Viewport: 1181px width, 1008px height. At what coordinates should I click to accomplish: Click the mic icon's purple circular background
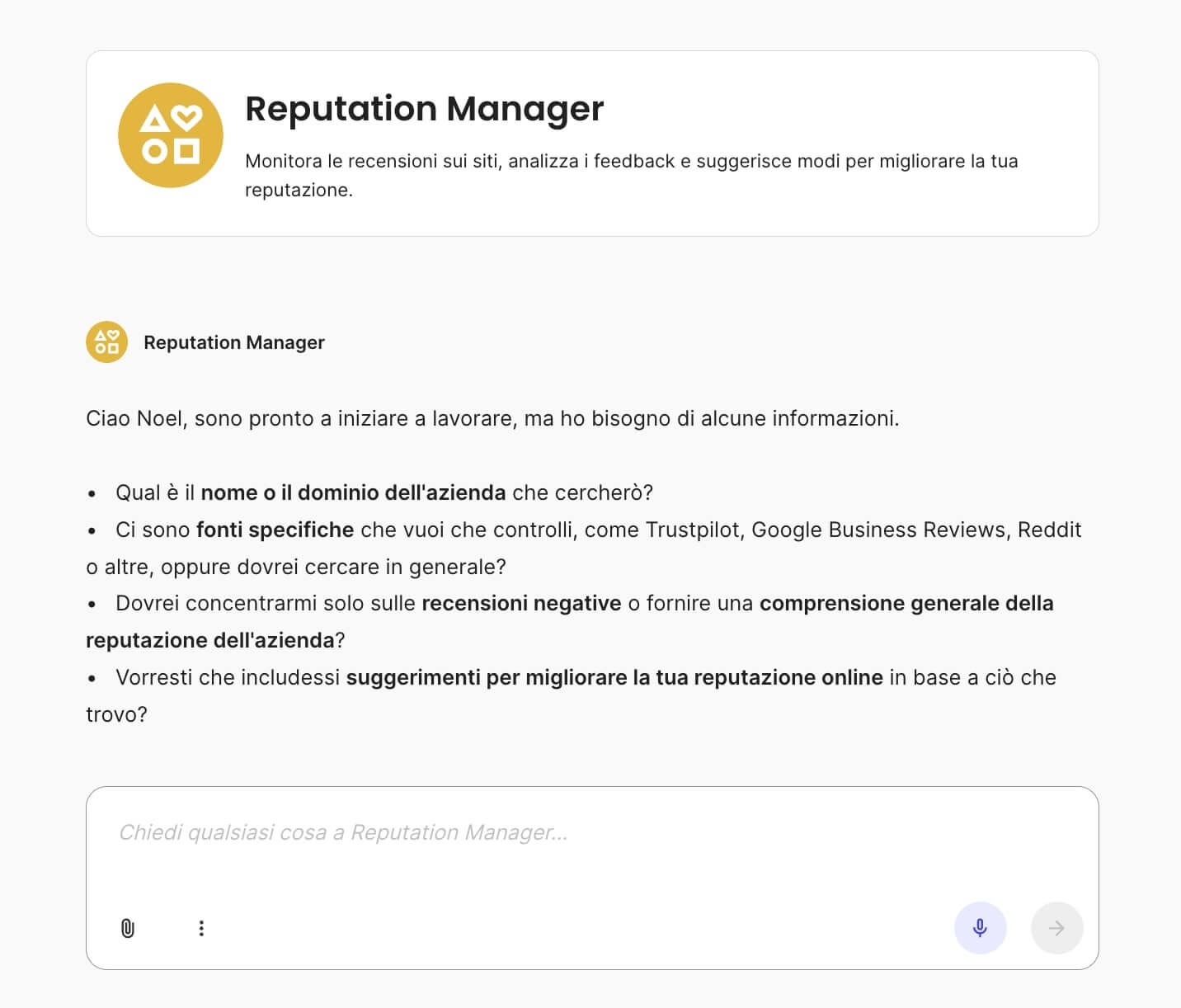[980, 927]
